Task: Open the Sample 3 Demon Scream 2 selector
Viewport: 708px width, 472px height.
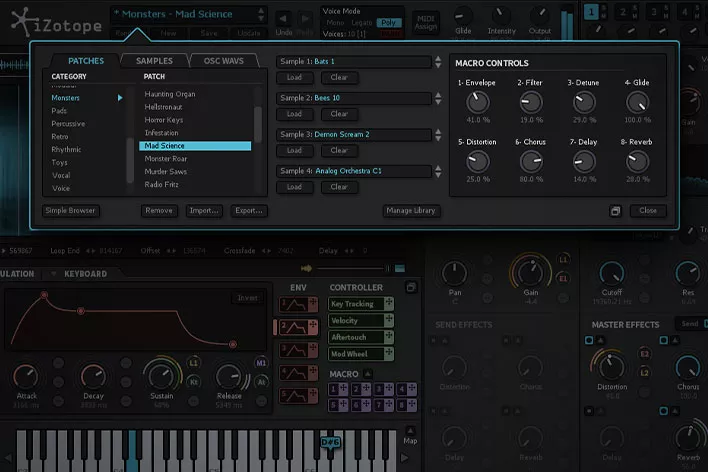Action: [x=355, y=134]
